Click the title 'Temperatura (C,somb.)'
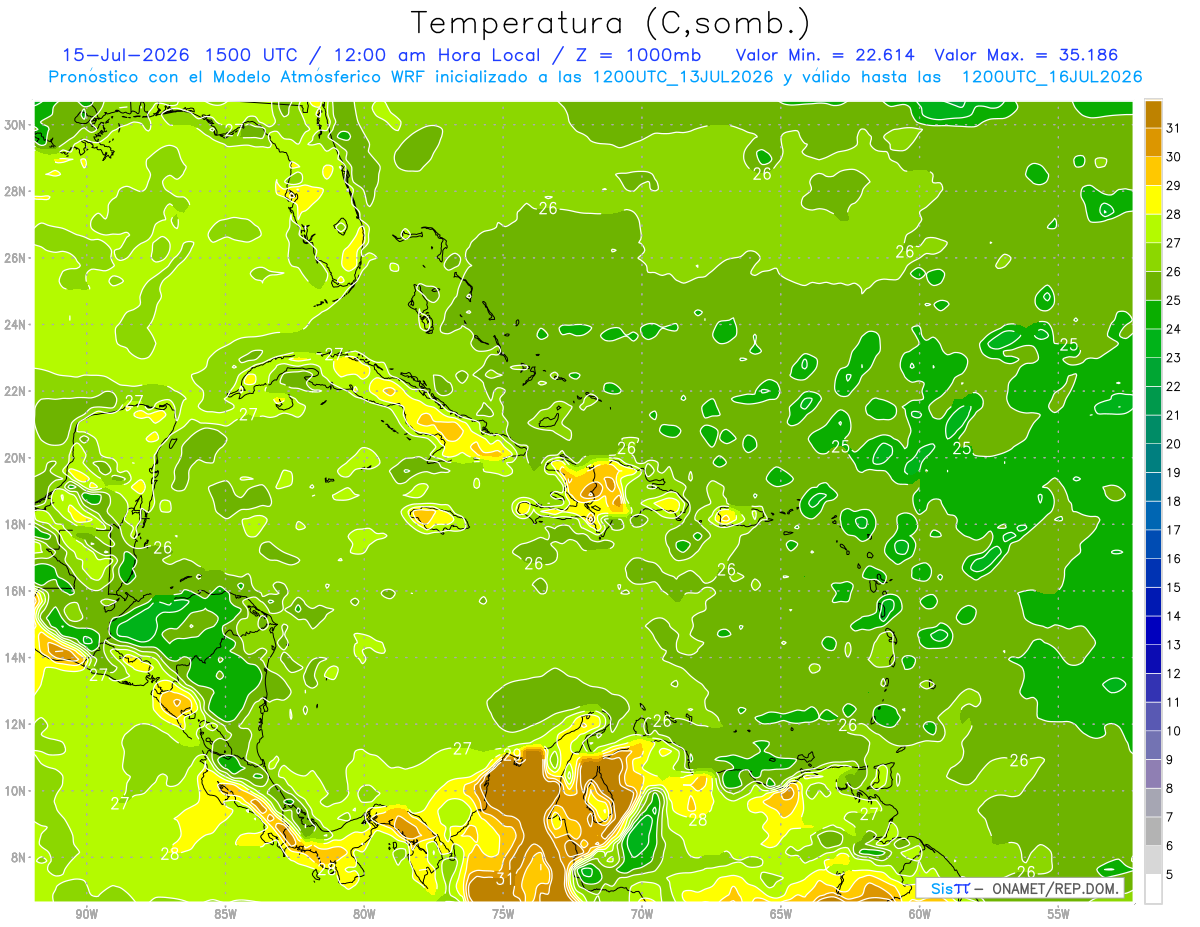The width and height of the screenshot is (1200, 927). click(x=610, y=23)
